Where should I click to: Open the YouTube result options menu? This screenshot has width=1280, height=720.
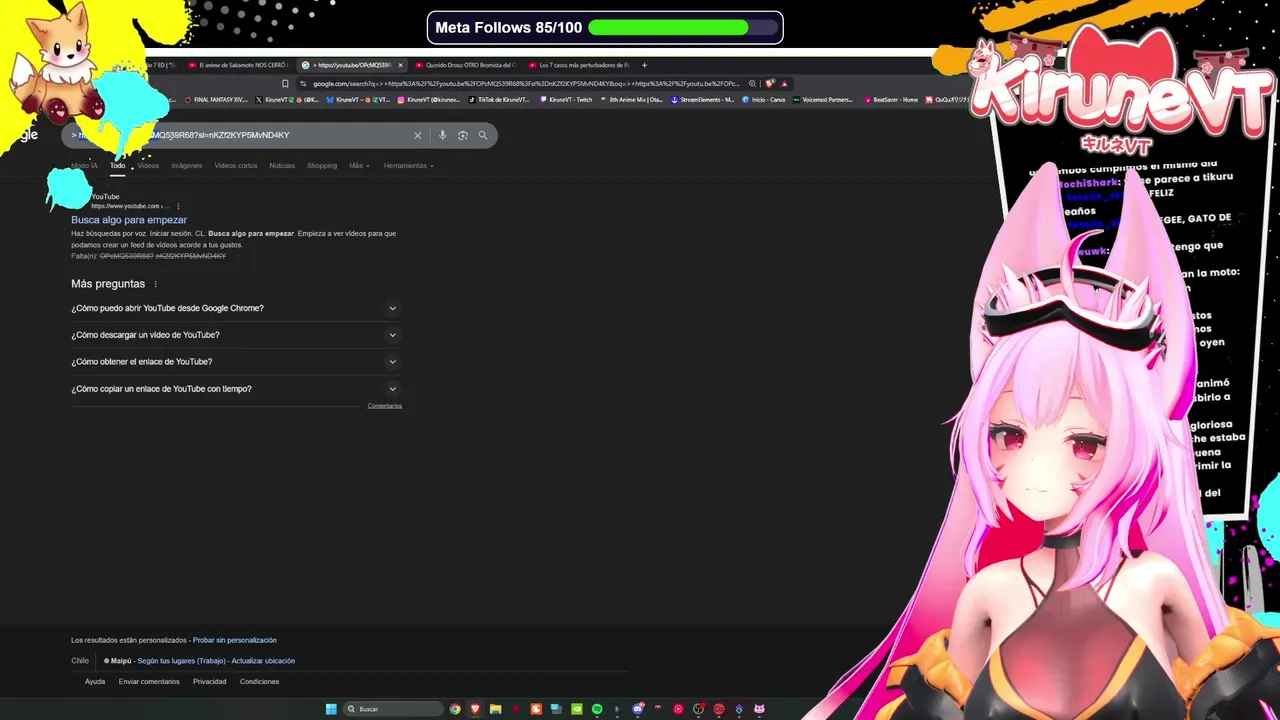point(178,206)
